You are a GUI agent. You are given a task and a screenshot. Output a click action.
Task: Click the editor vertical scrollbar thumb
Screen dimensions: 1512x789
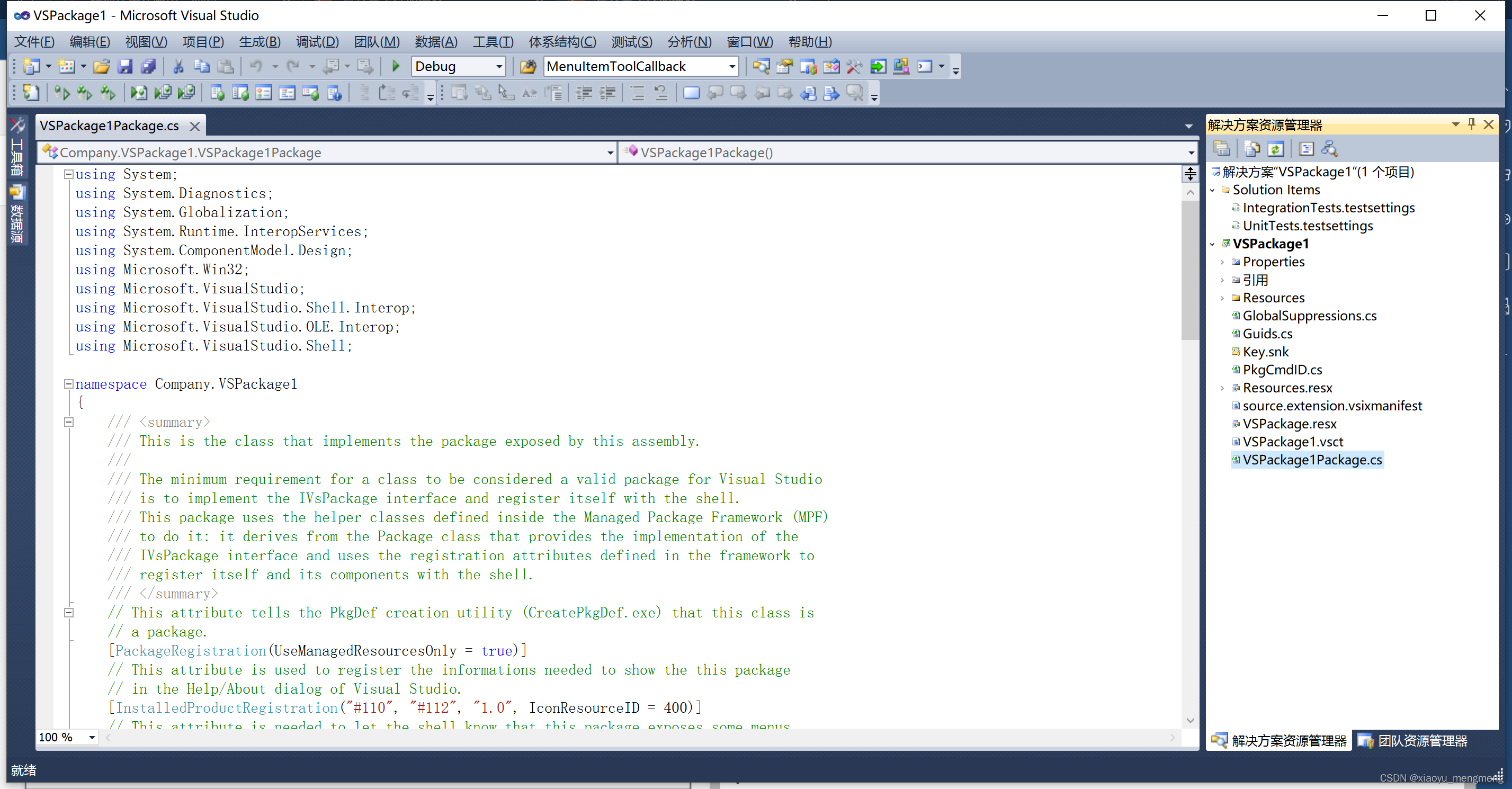click(x=1190, y=270)
